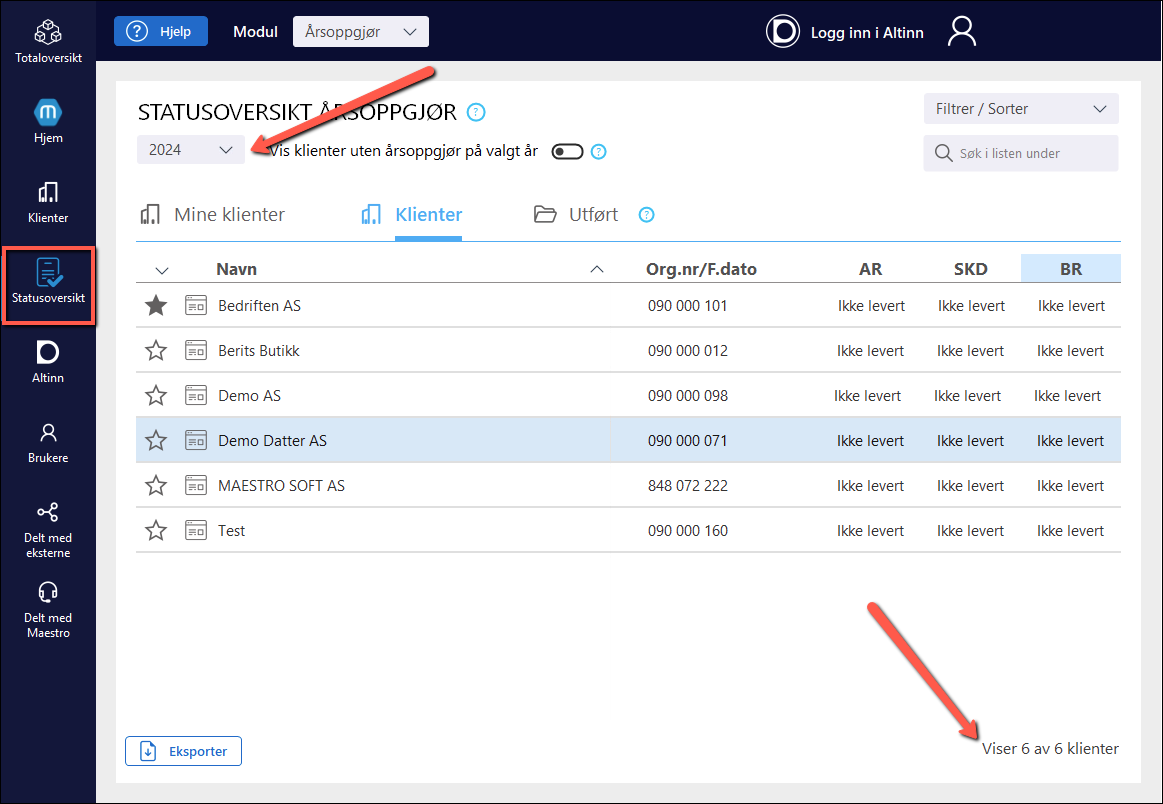Click the Altinn logo beside Logg inn
This screenshot has width=1163, height=804.
783,32
